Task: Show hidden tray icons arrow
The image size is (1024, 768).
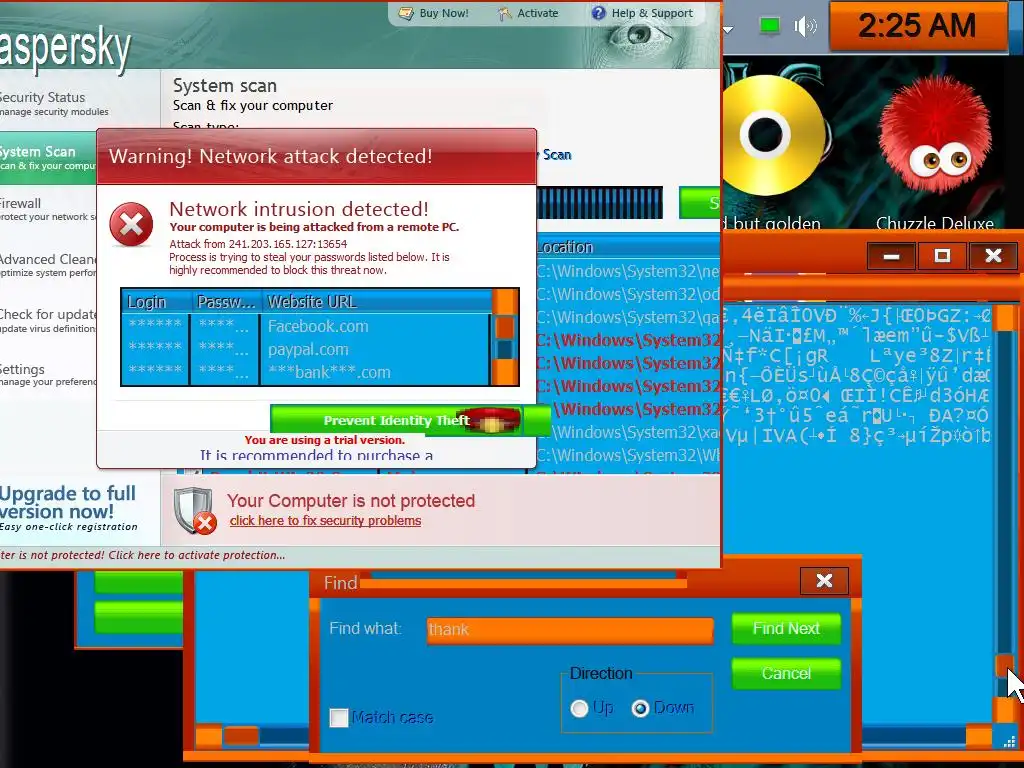Action: (x=728, y=29)
